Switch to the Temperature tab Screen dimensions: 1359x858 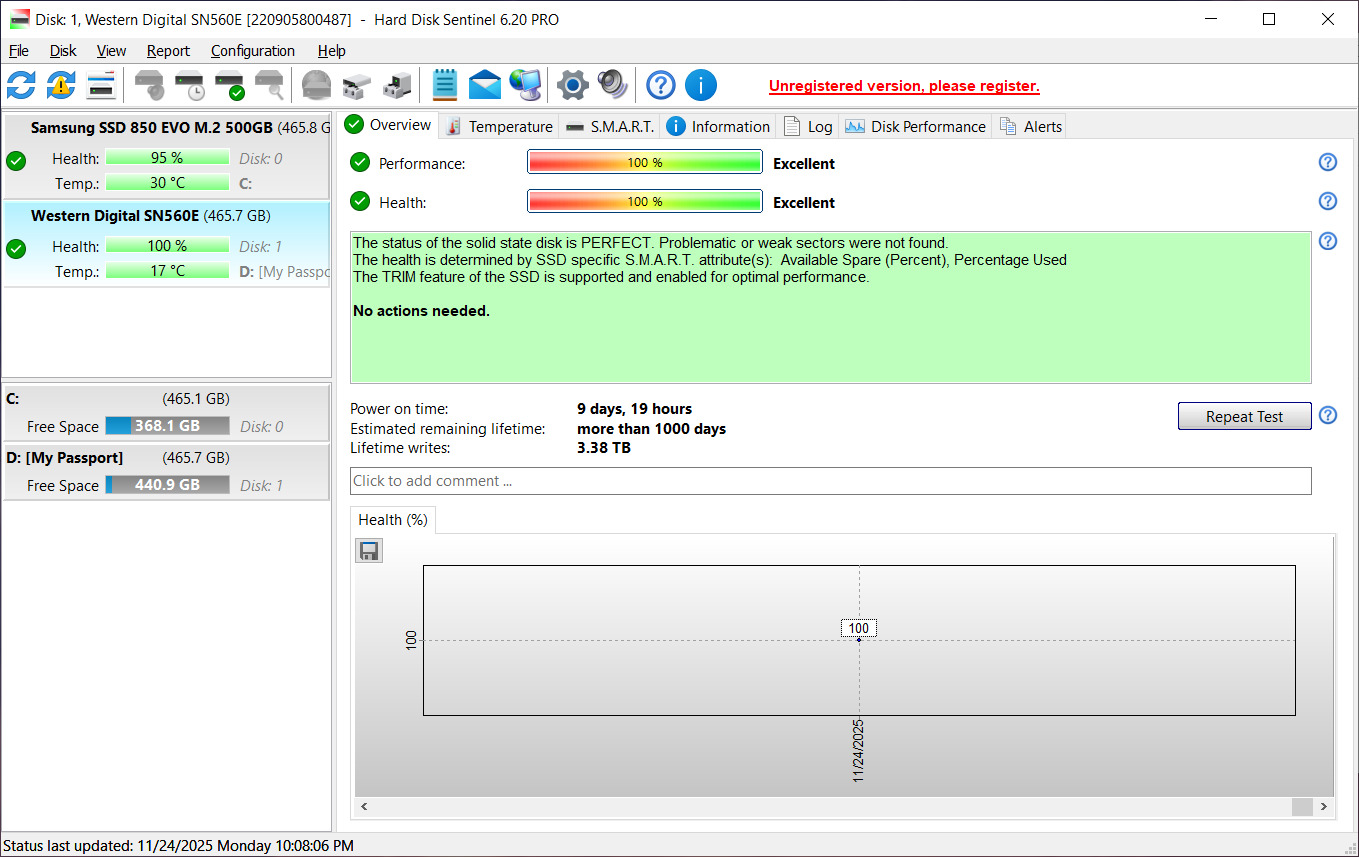point(499,126)
